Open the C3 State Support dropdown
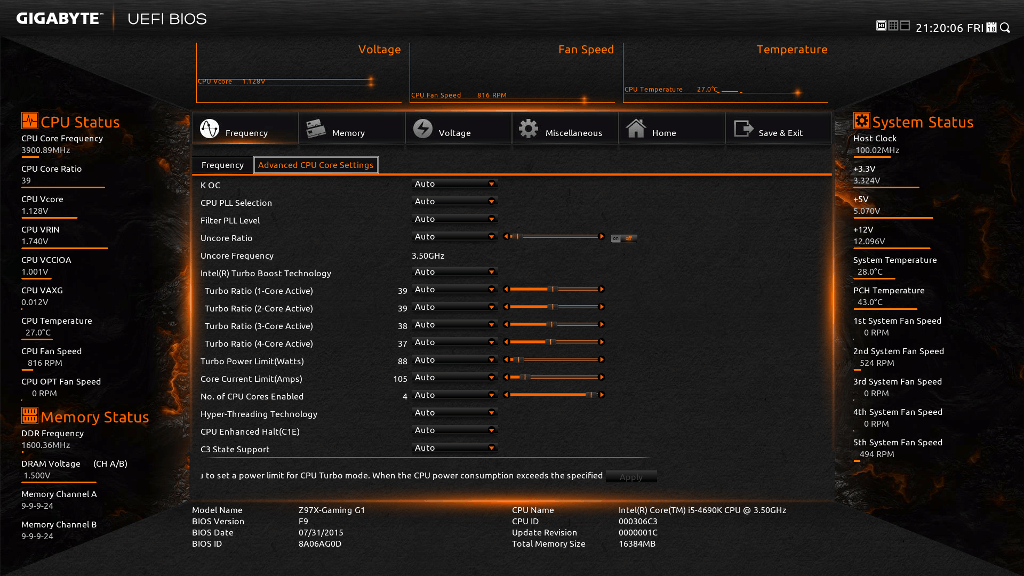The width and height of the screenshot is (1024, 576). pos(455,449)
